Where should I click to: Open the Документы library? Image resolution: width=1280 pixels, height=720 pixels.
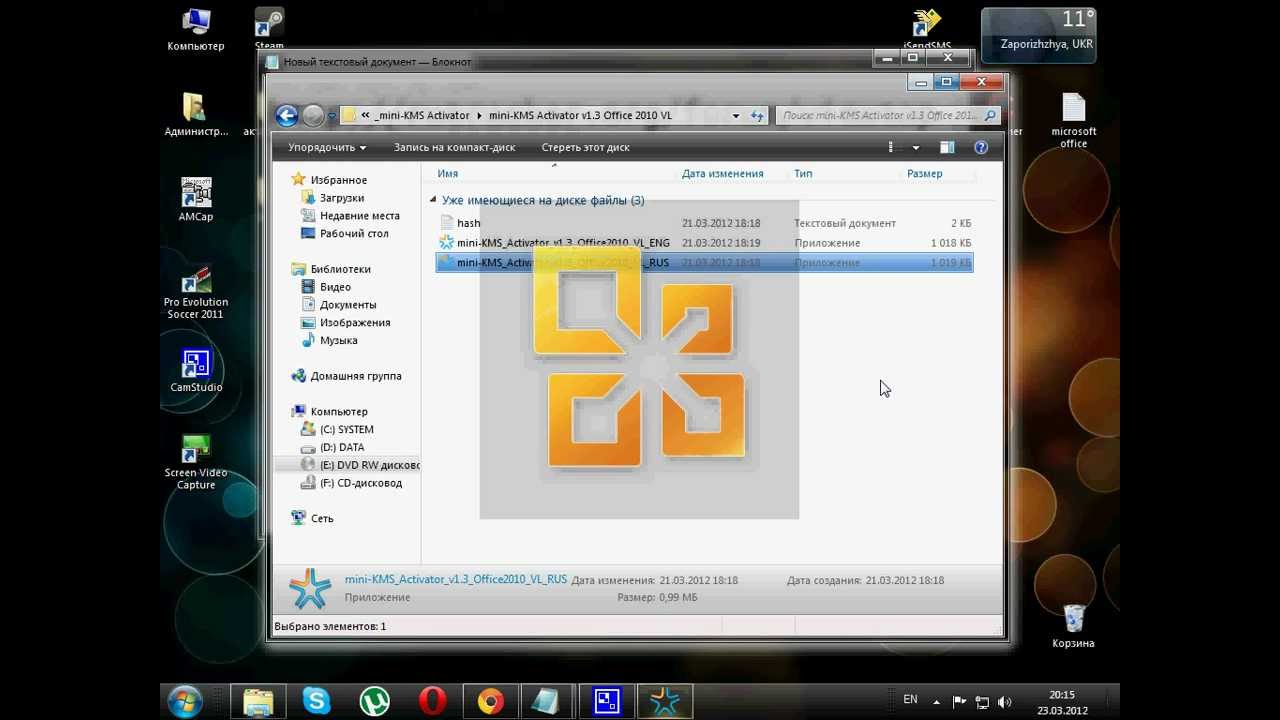point(348,305)
